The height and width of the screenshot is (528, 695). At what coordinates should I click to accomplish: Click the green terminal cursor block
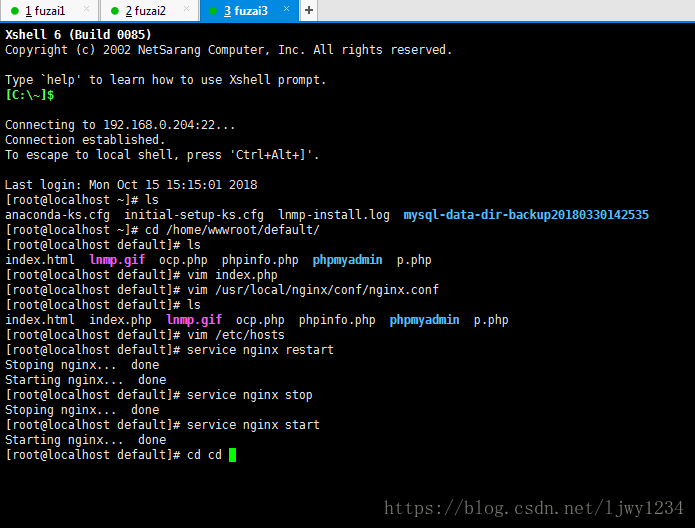pos(232,455)
